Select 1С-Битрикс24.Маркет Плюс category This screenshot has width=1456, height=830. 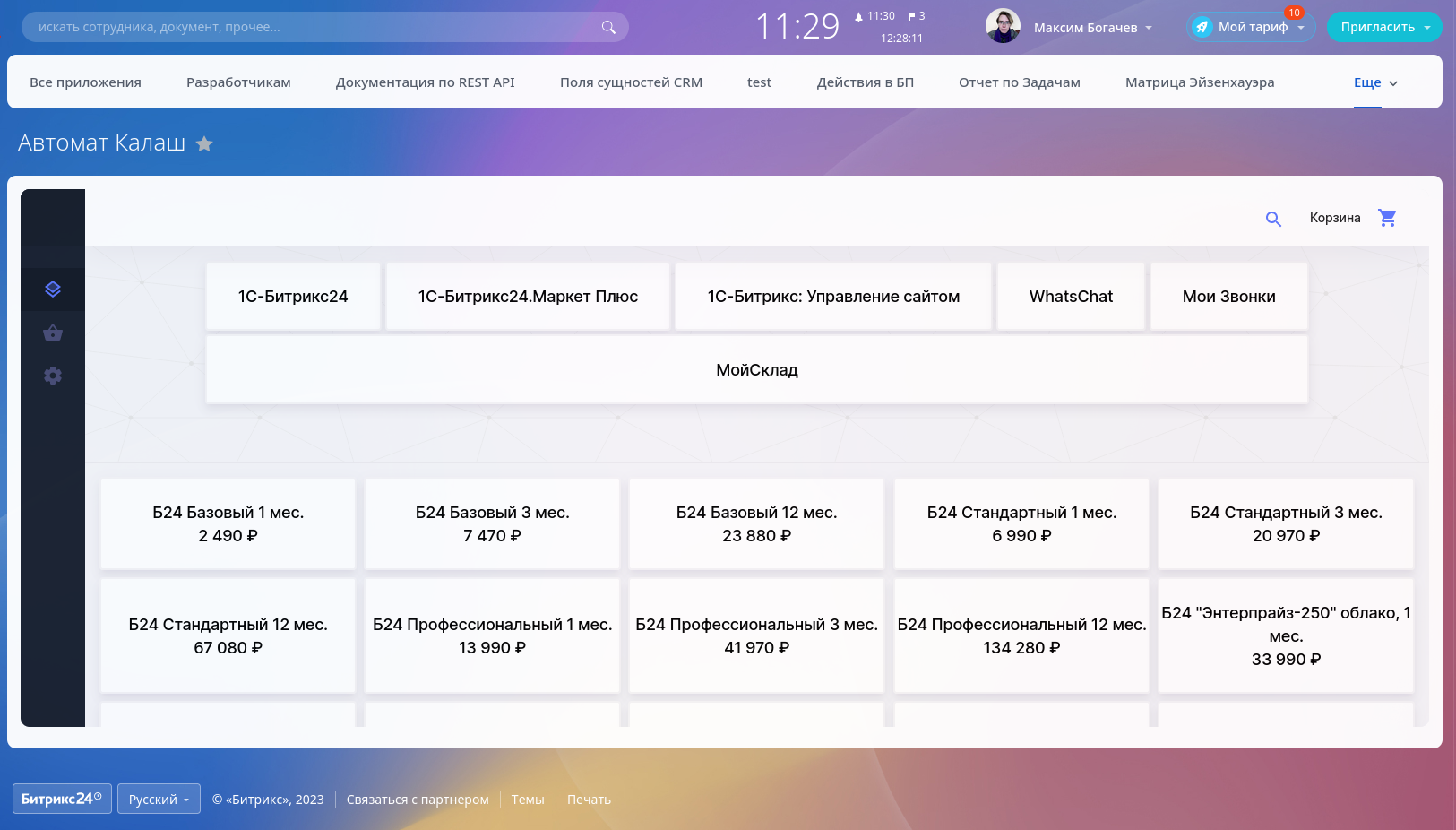coord(528,297)
